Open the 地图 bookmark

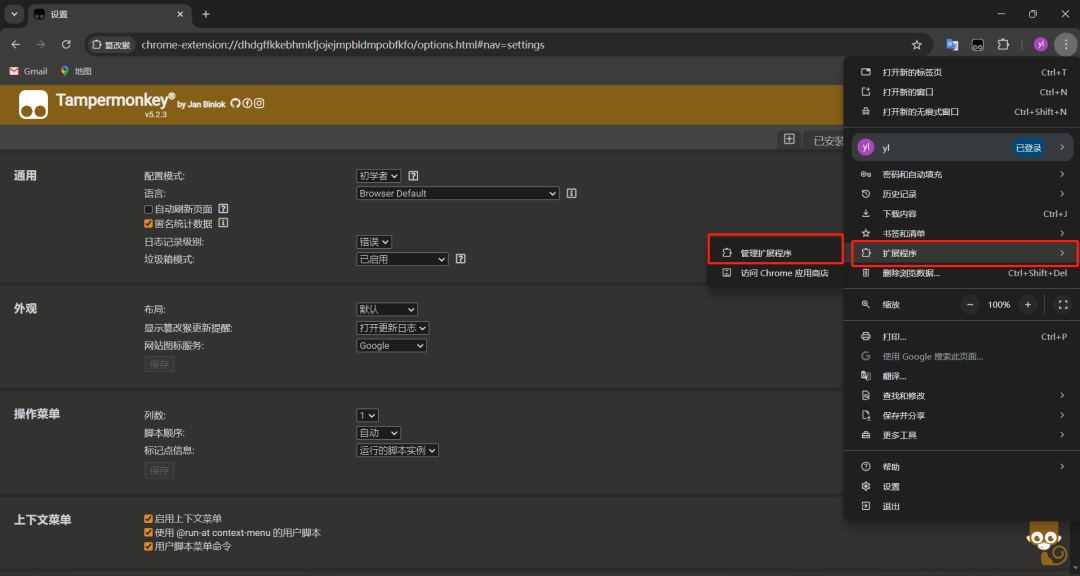coord(76,71)
